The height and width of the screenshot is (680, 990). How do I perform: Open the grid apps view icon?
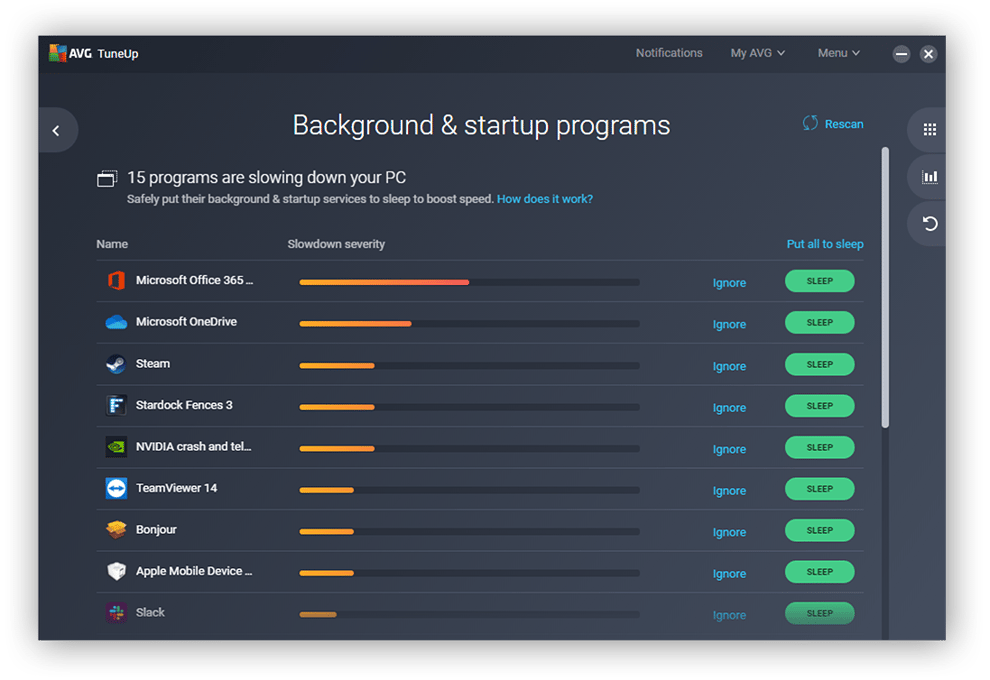[929, 130]
